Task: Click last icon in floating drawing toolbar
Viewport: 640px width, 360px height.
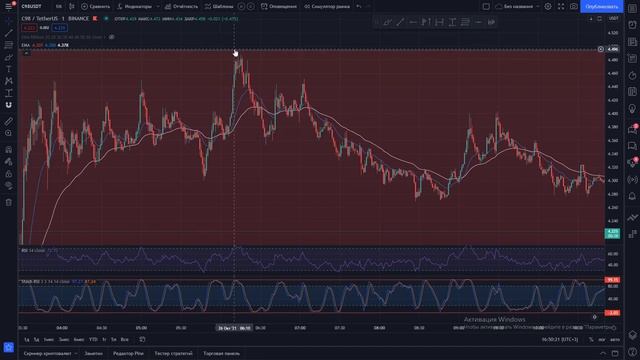Action: tap(491, 22)
